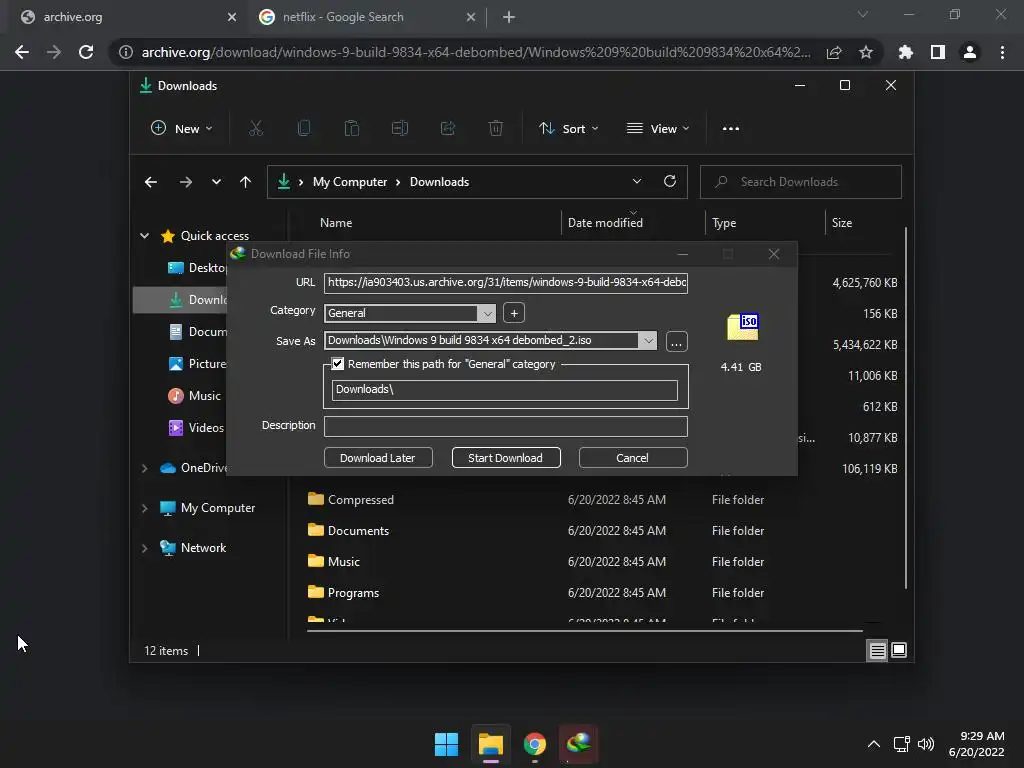Expand the OneDrive tree node
Screen dimensions: 1024x768
tap(144, 468)
